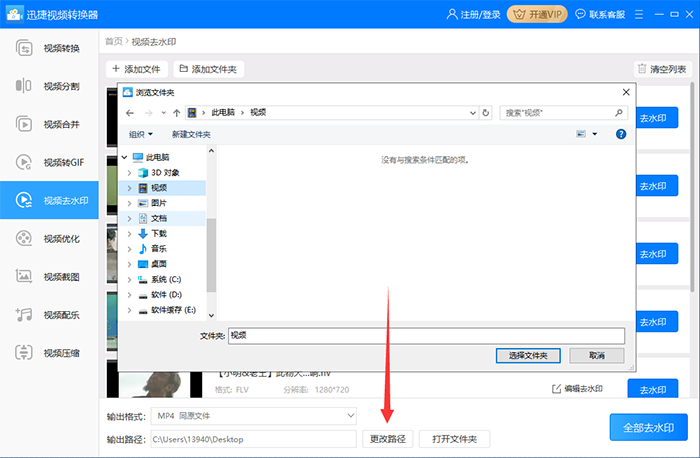Screen dimensions: 700x458
Task: Open 视频转GIF in the left sidebar
Action: tap(49, 162)
